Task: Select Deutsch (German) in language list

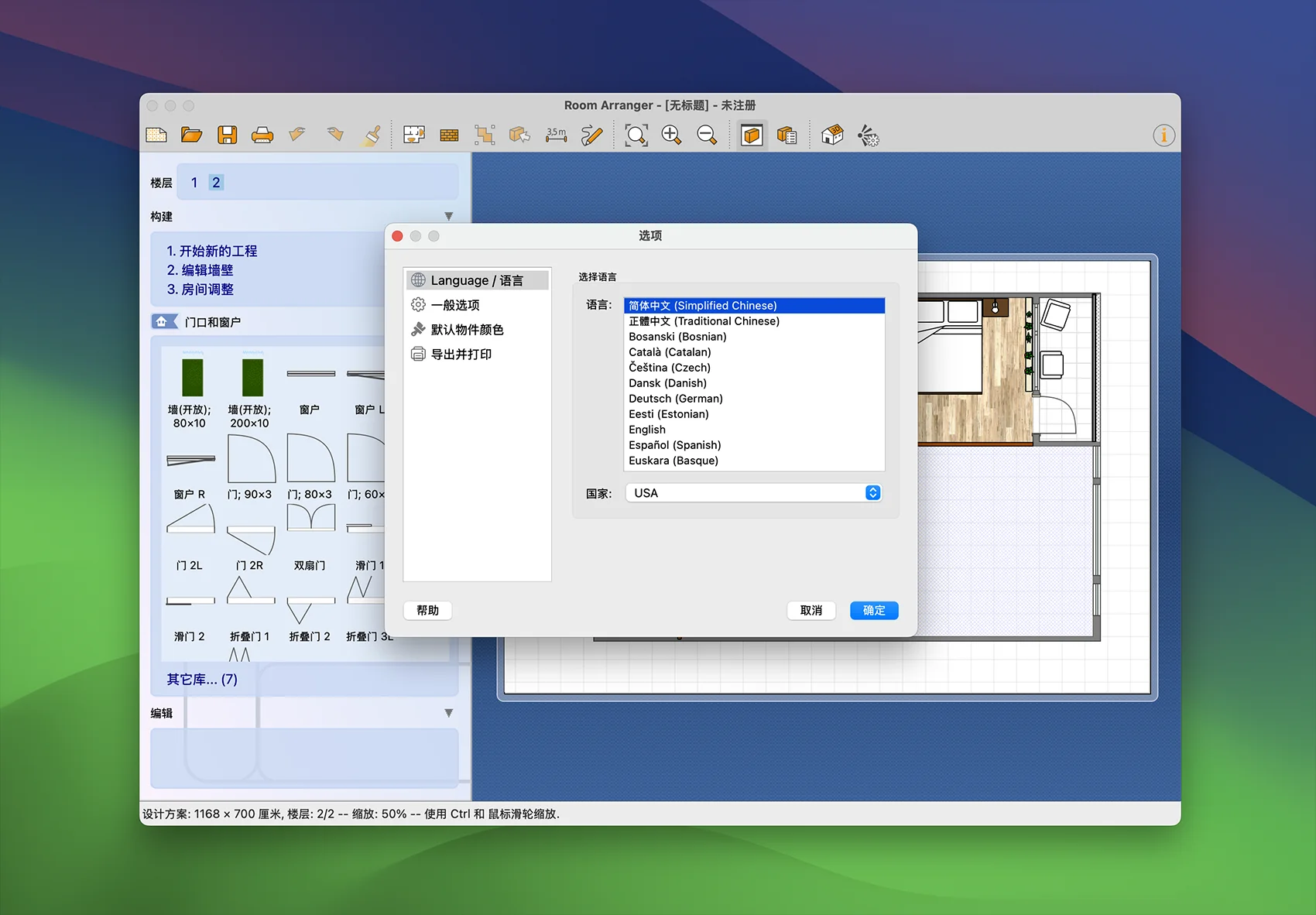Action: pyautogui.click(x=754, y=399)
